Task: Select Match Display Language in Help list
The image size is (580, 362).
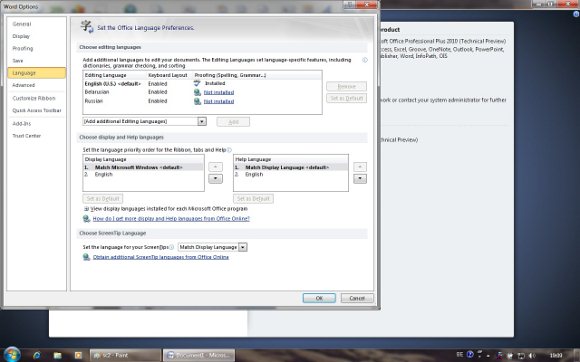Action: pos(291,167)
